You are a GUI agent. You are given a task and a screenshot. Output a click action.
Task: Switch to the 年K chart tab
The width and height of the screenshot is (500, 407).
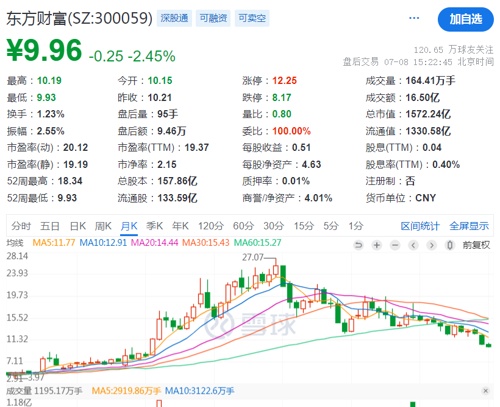pos(180,226)
